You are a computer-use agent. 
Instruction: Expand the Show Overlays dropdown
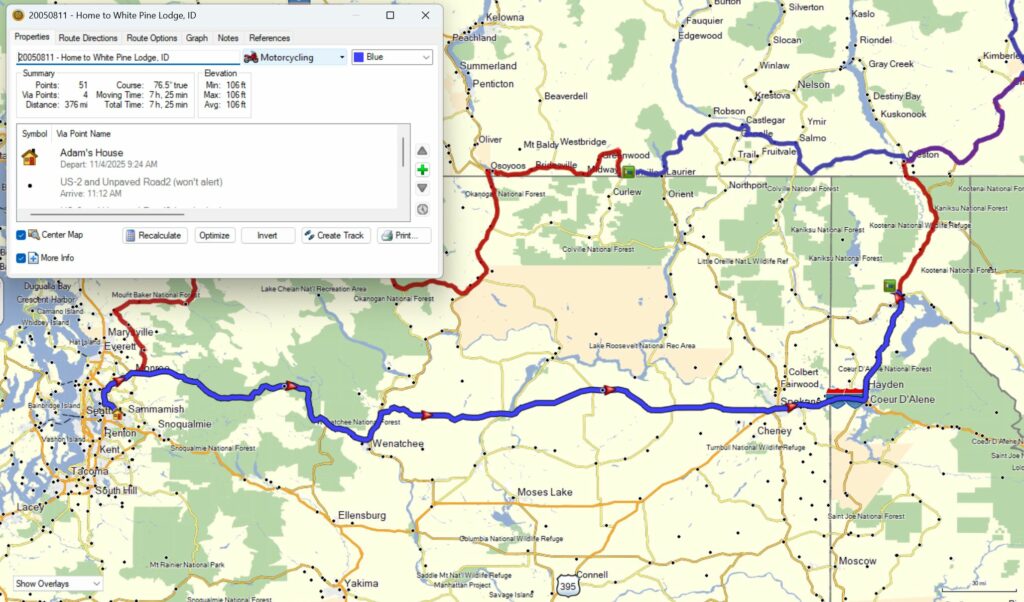click(x=57, y=584)
